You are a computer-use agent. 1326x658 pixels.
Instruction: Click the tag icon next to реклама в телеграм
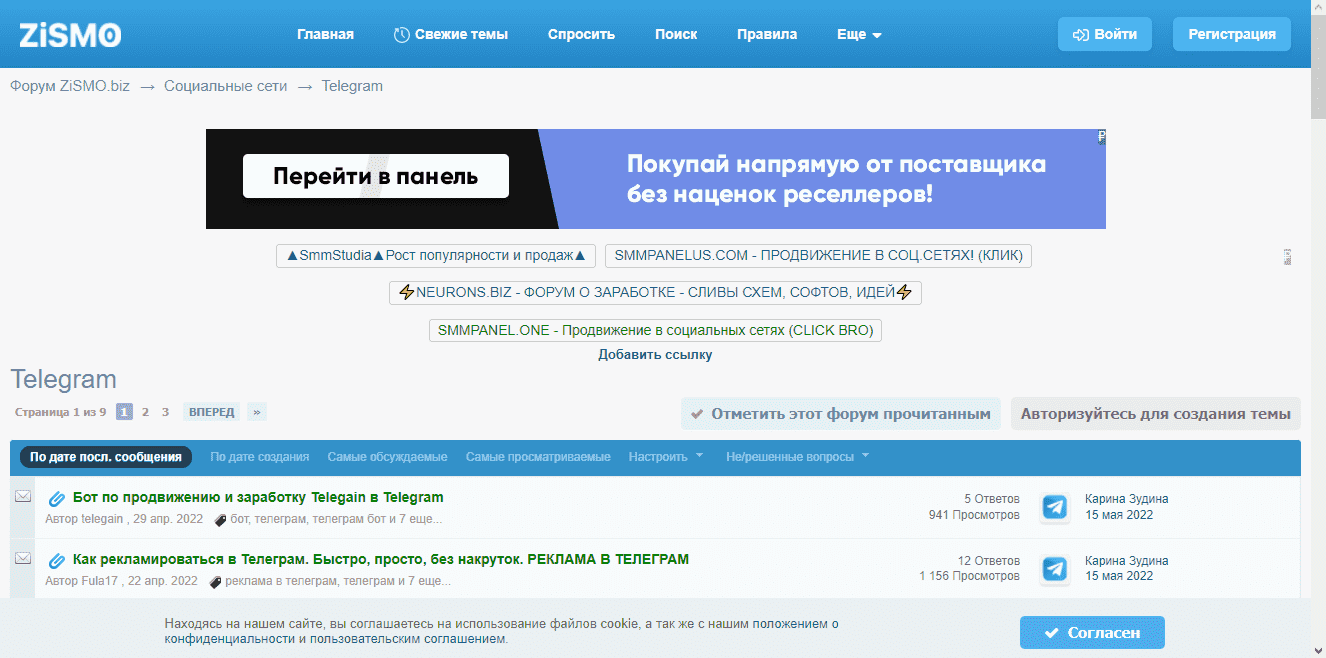pos(216,582)
